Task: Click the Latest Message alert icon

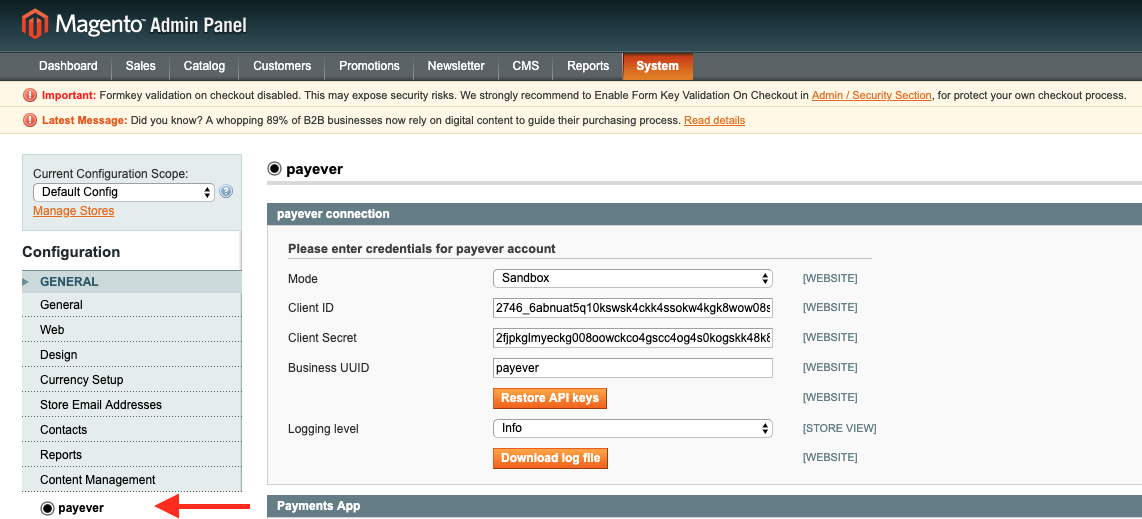Action: (30, 120)
